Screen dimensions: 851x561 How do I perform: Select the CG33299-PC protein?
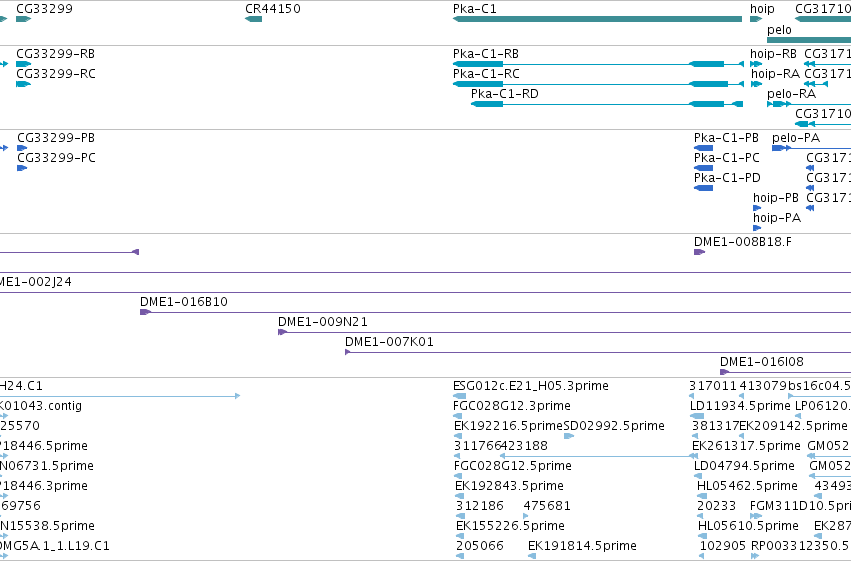pyautogui.click(x=22, y=168)
